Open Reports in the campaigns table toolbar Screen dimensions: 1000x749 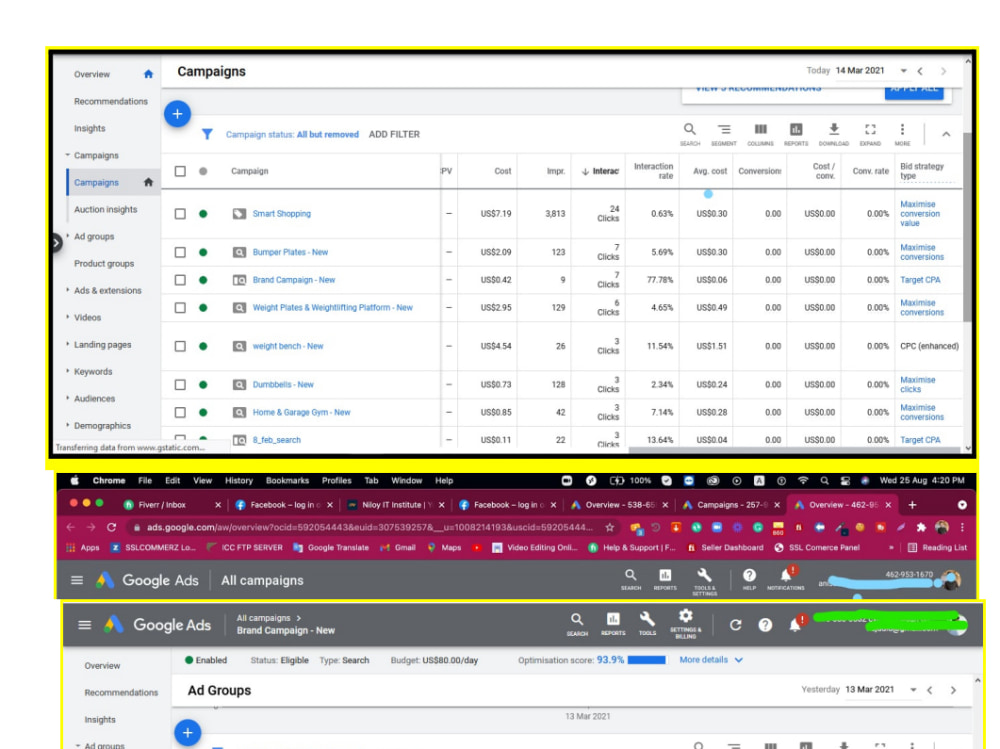tap(796, 134)
